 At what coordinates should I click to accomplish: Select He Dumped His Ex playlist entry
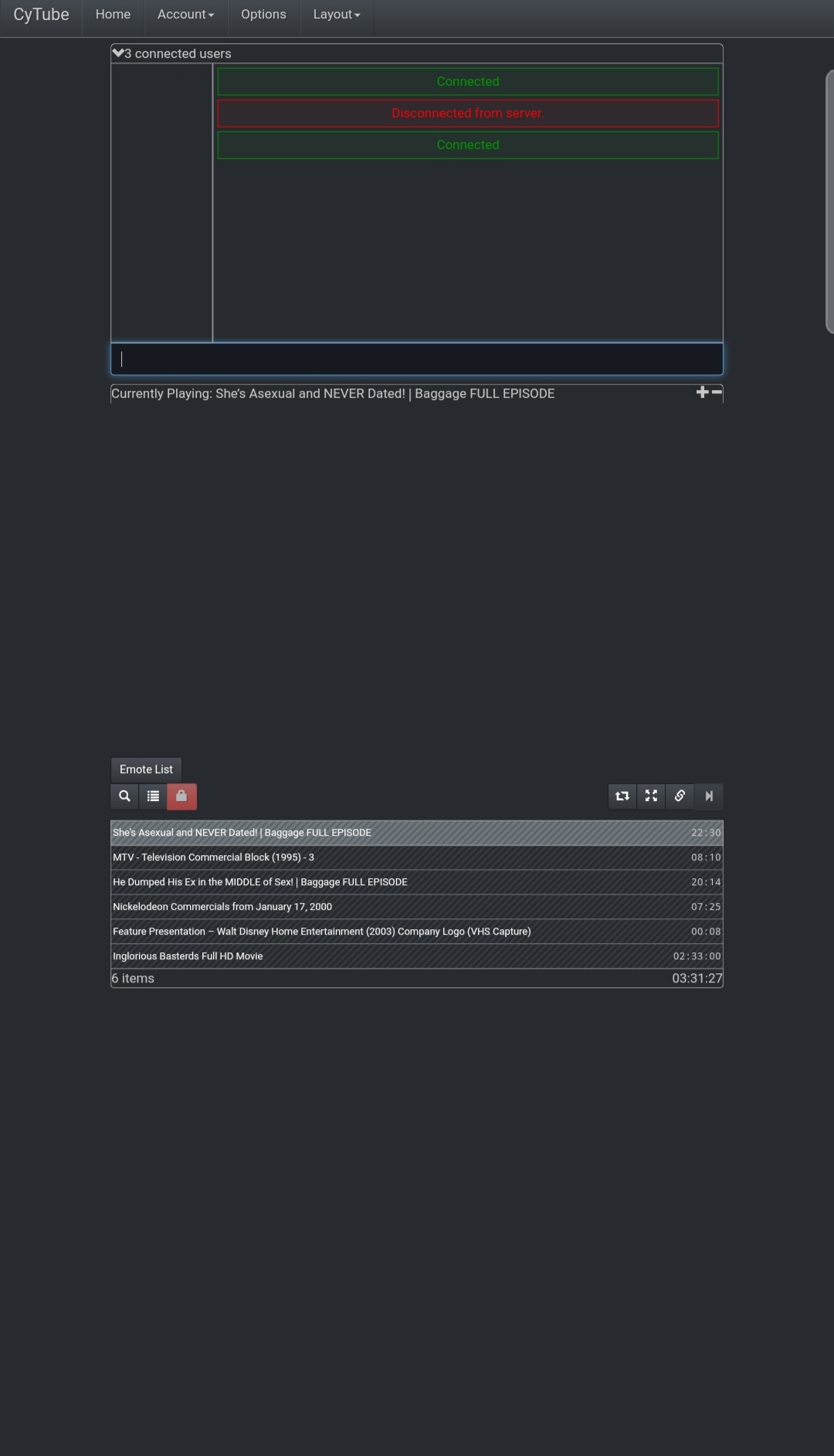click(417, 882)
